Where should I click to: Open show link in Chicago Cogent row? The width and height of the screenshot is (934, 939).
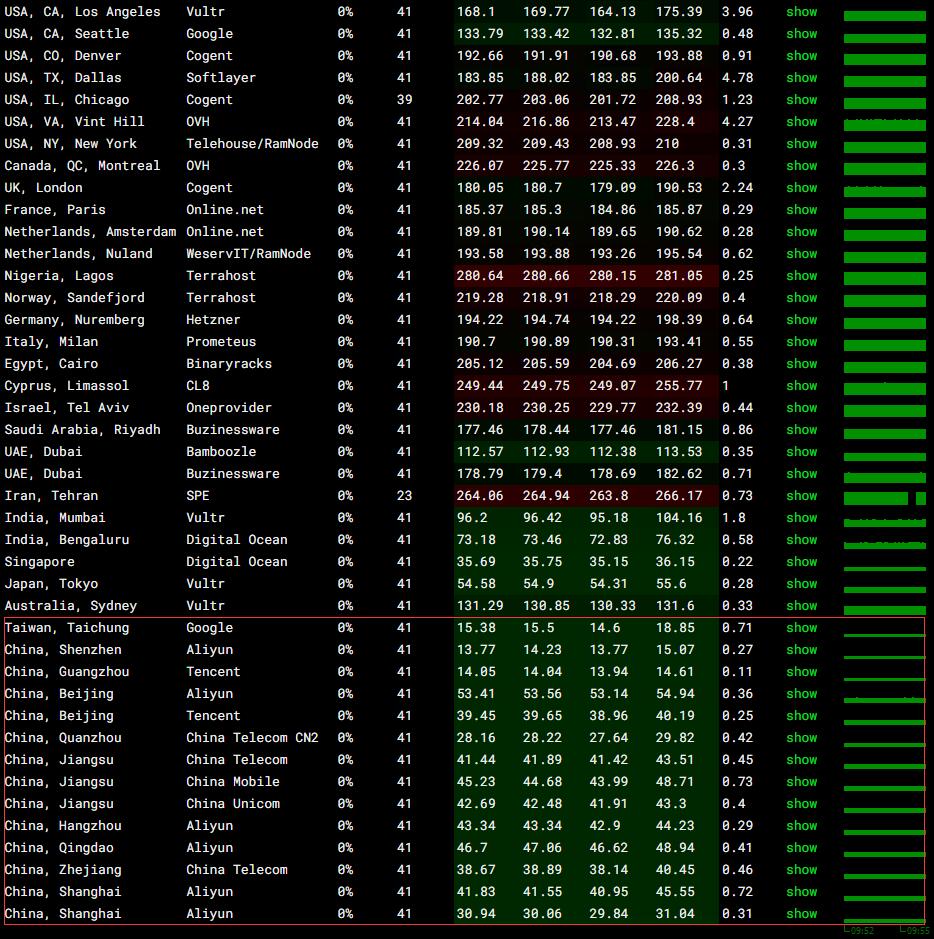click(801, 99)
